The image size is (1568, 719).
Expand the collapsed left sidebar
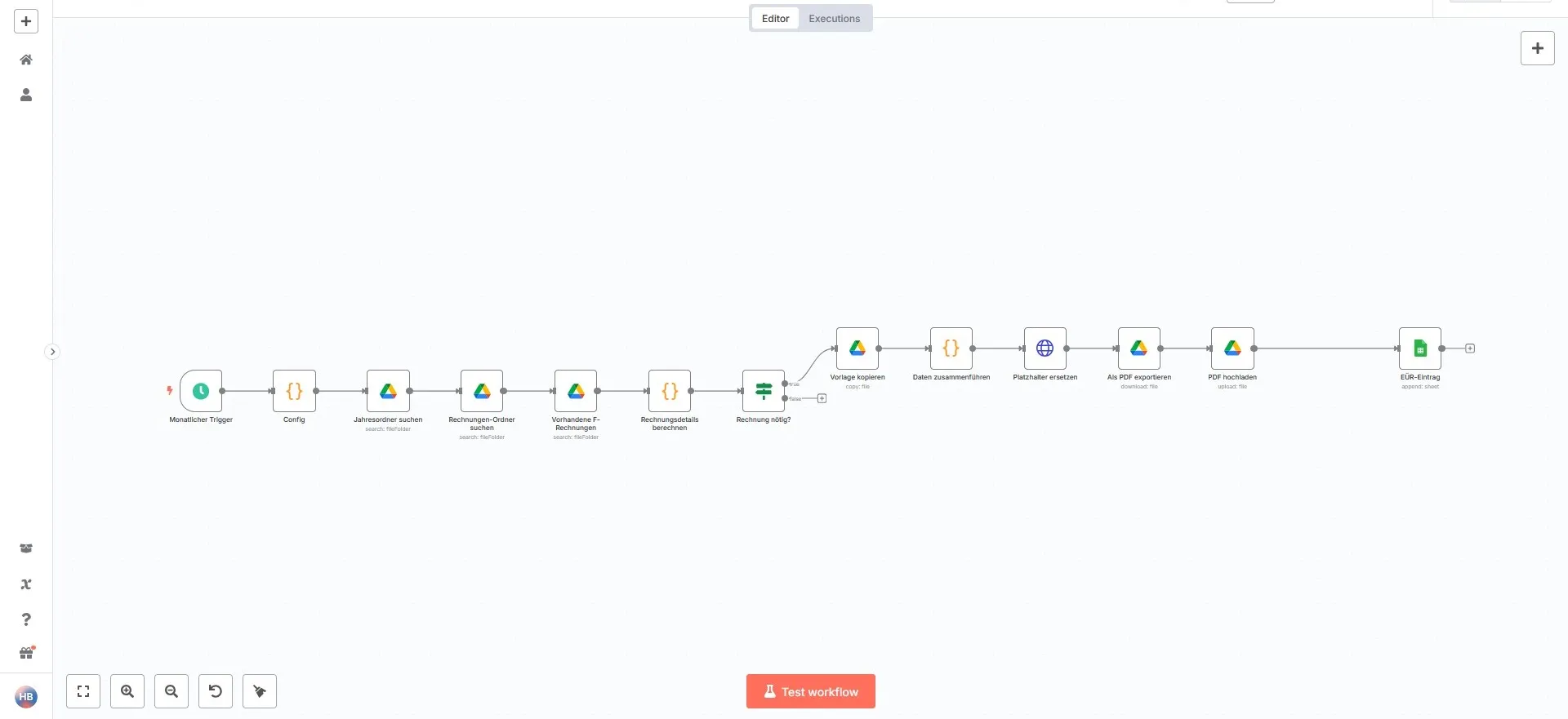(52, 352)
